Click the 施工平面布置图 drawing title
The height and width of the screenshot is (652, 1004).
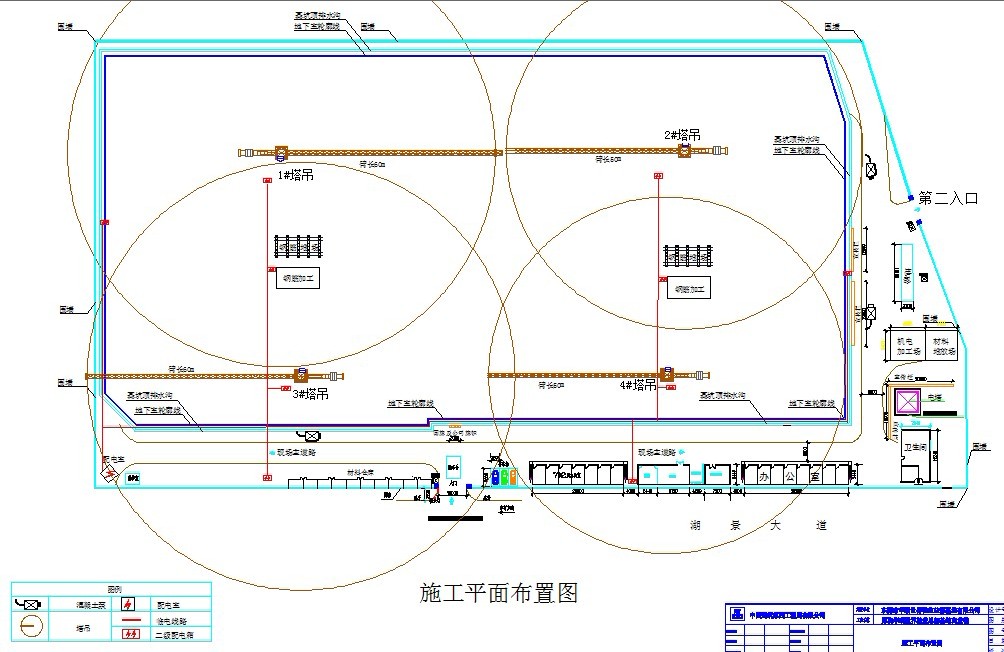coord(497,593)
